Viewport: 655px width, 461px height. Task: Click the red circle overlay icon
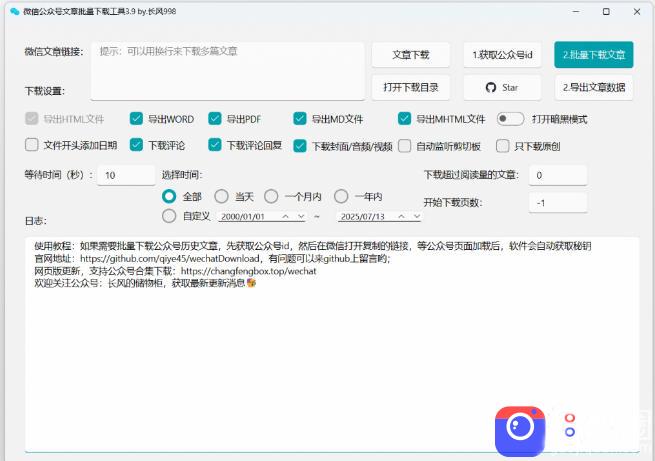[570, 418]
